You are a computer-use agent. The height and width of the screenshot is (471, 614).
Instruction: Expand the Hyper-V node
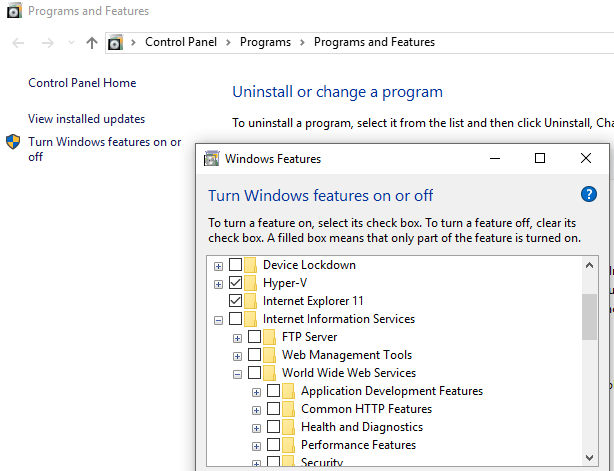[219, 284]
